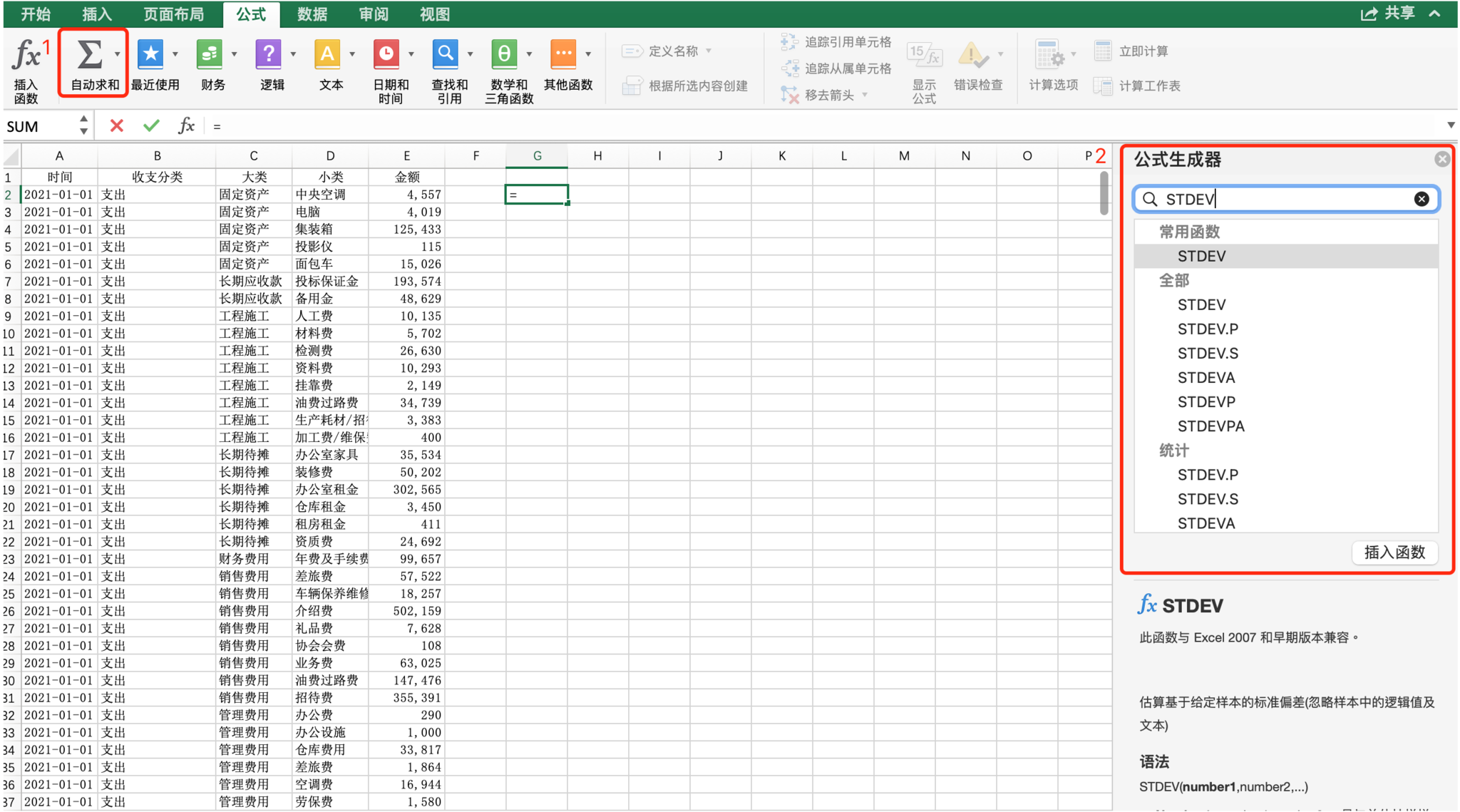The image size is (1460, 812).
Task: Open the Name Box dropdown
Action: (83, 125)
